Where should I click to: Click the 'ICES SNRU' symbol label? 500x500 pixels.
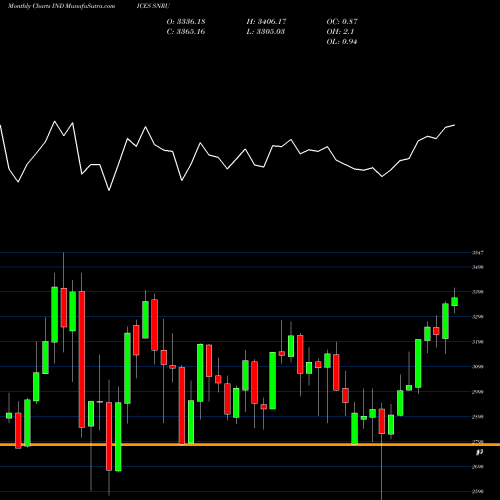[x=153, y=6]
